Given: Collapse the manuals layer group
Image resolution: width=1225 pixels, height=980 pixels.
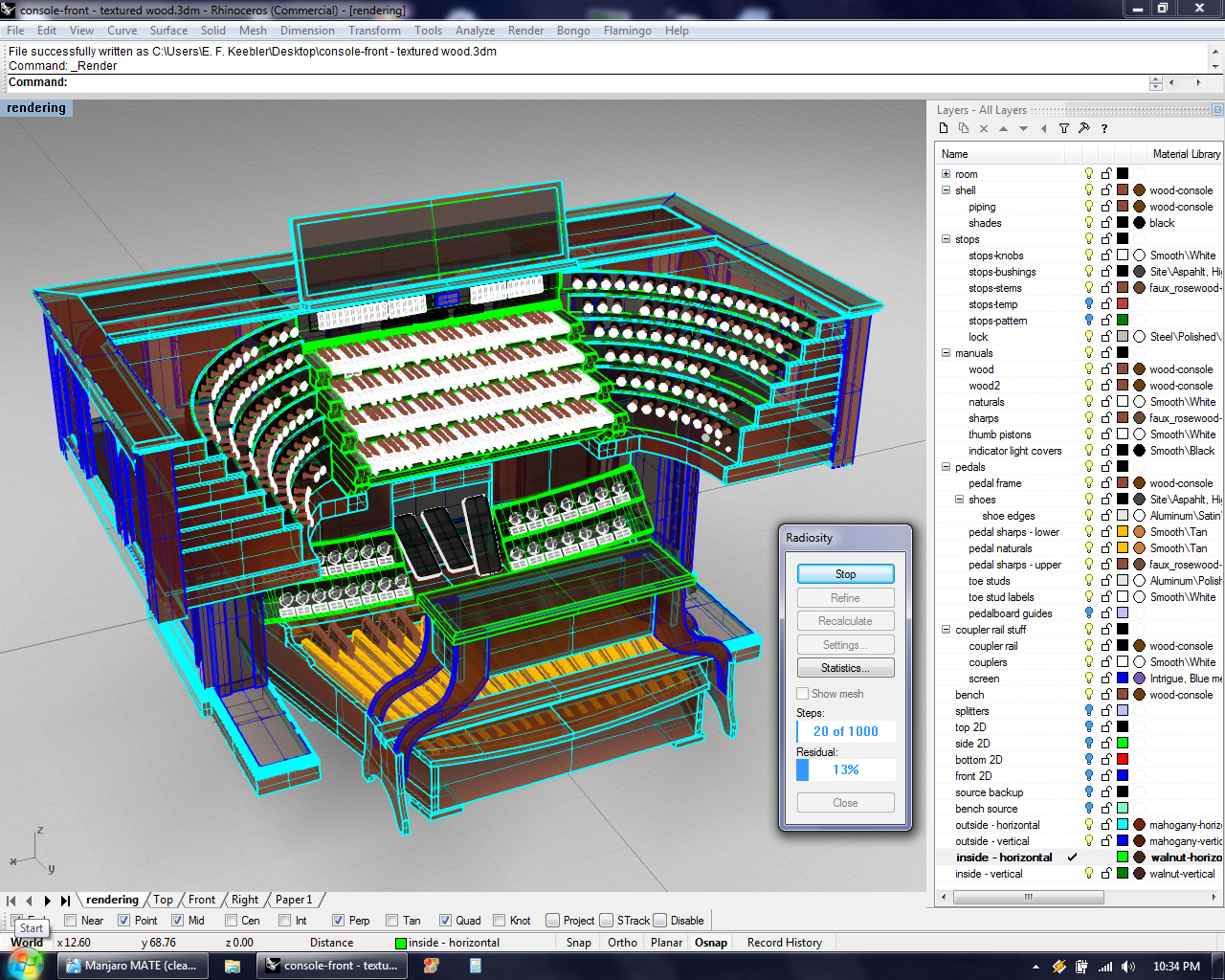Looking at the screenshot, I should tap(946, 353).
